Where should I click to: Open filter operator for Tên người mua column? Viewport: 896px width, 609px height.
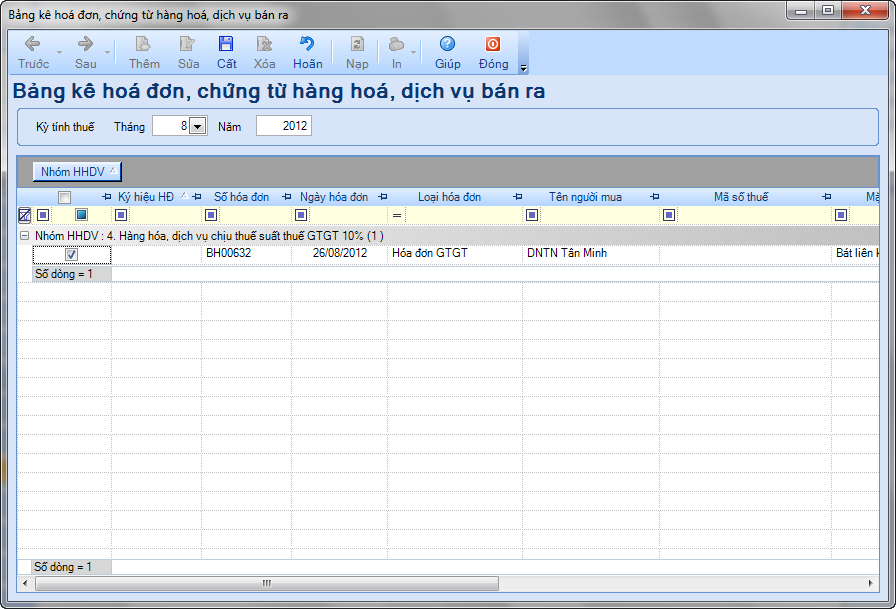532,215
